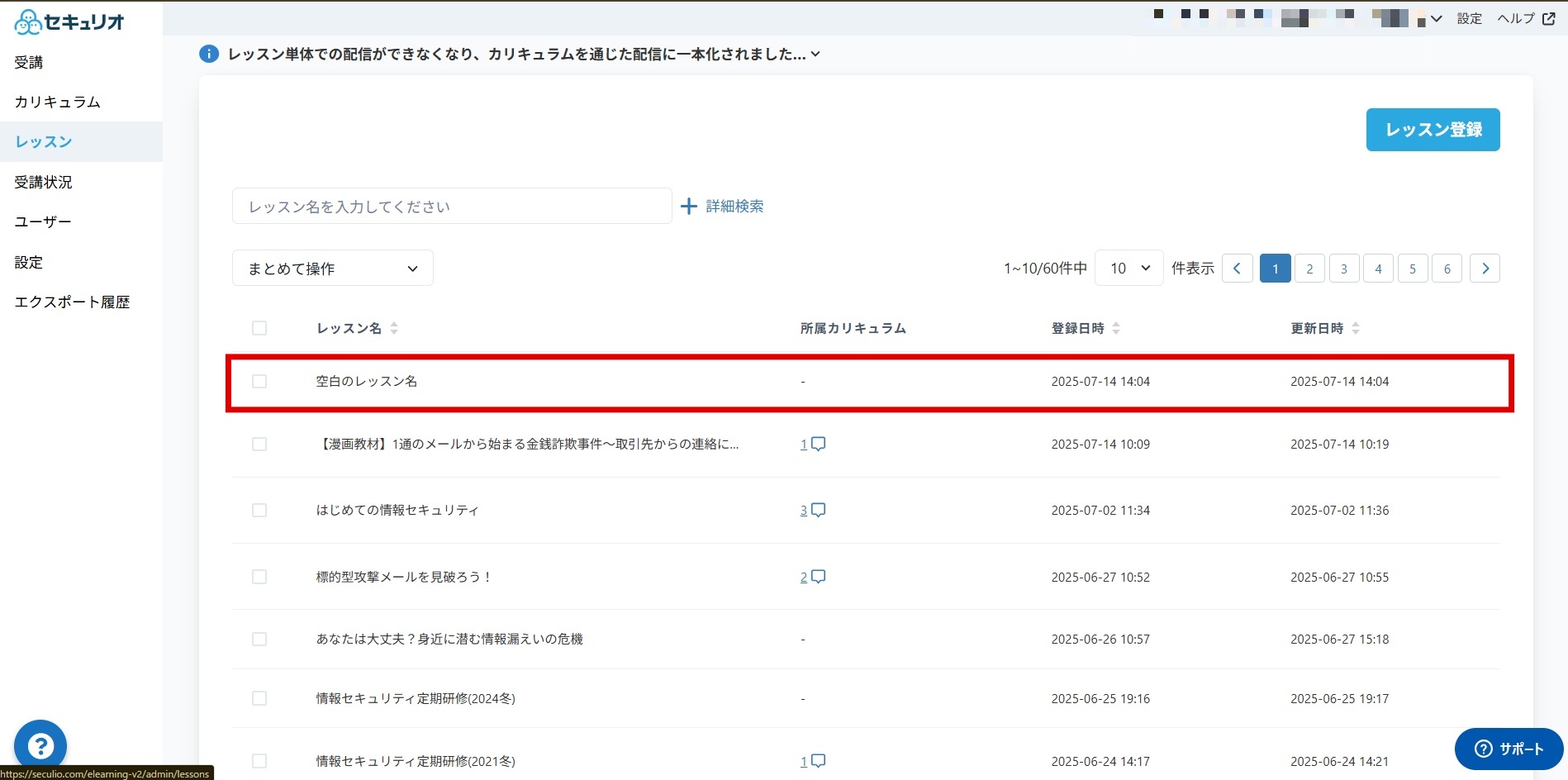Navigate to 受講状況 sidebar item

tap(44, 182)
